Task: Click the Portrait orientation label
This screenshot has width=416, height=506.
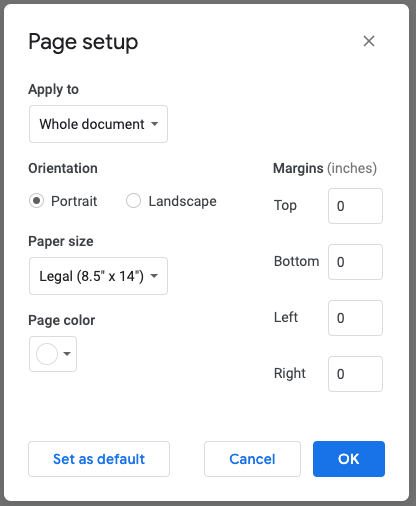Action: tap(74, 201)
